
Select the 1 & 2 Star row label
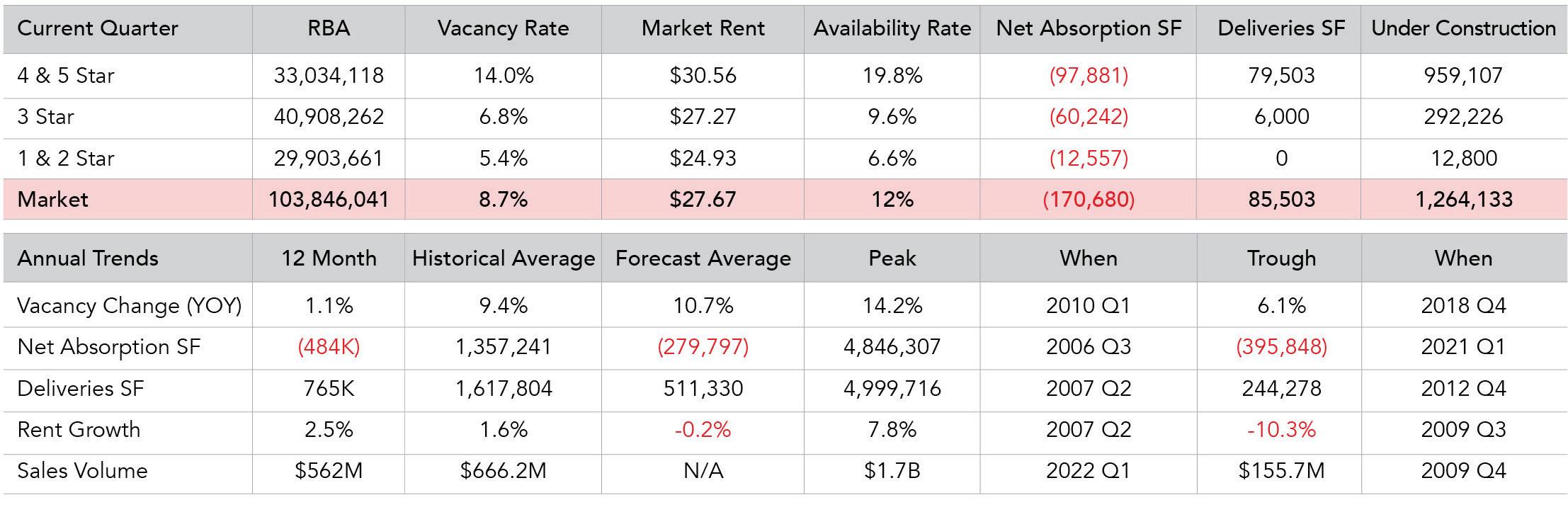click(66, 158)
